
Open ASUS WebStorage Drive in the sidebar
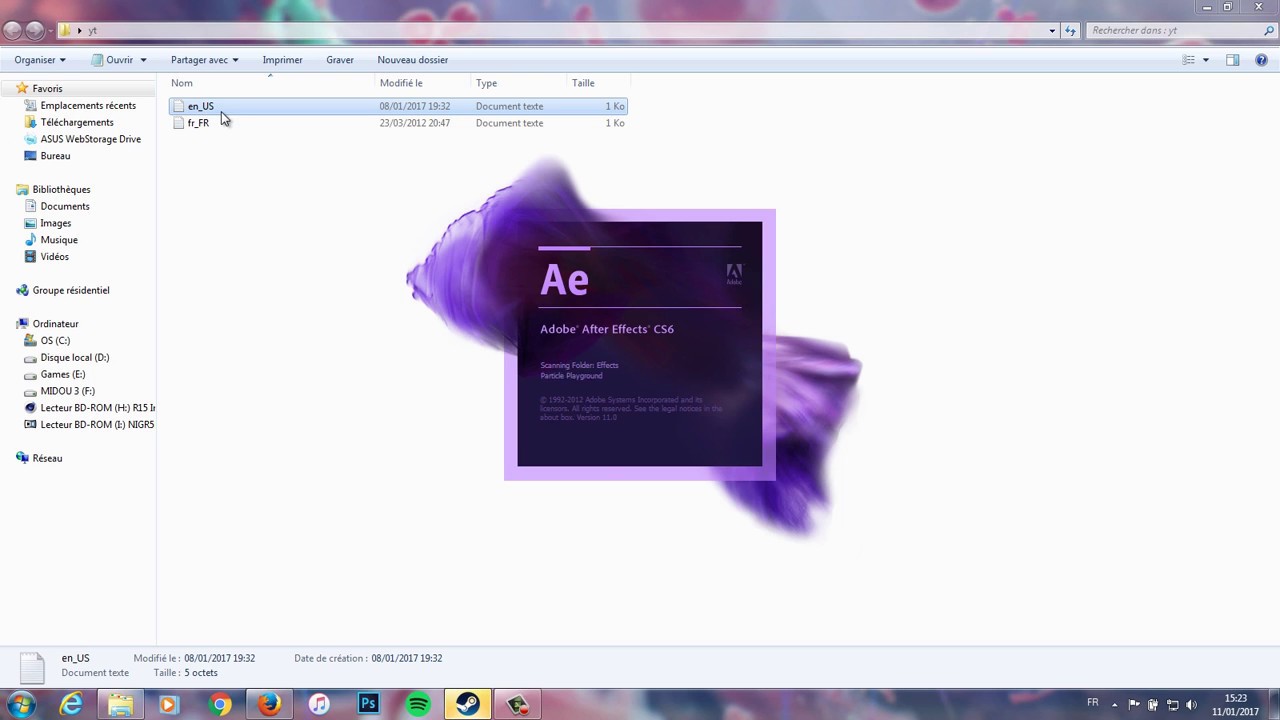coord(90,140)
